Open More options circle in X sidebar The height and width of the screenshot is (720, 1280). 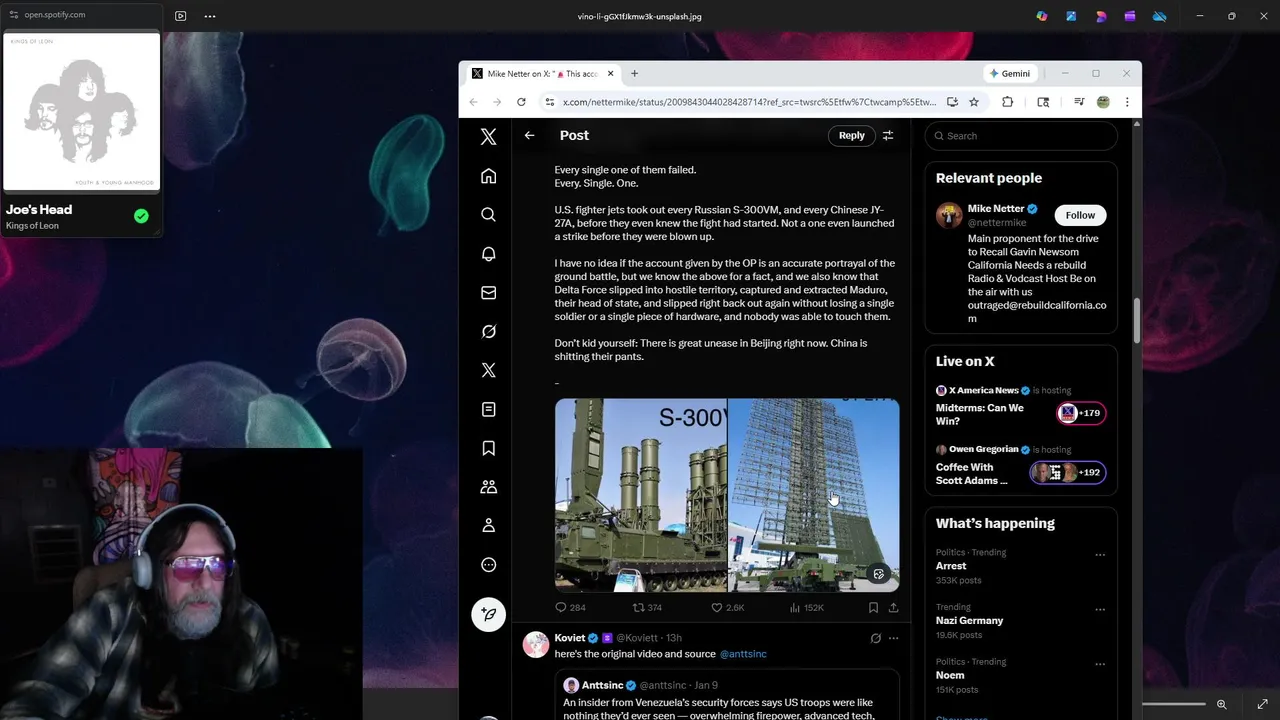click(x=488, y=565)
